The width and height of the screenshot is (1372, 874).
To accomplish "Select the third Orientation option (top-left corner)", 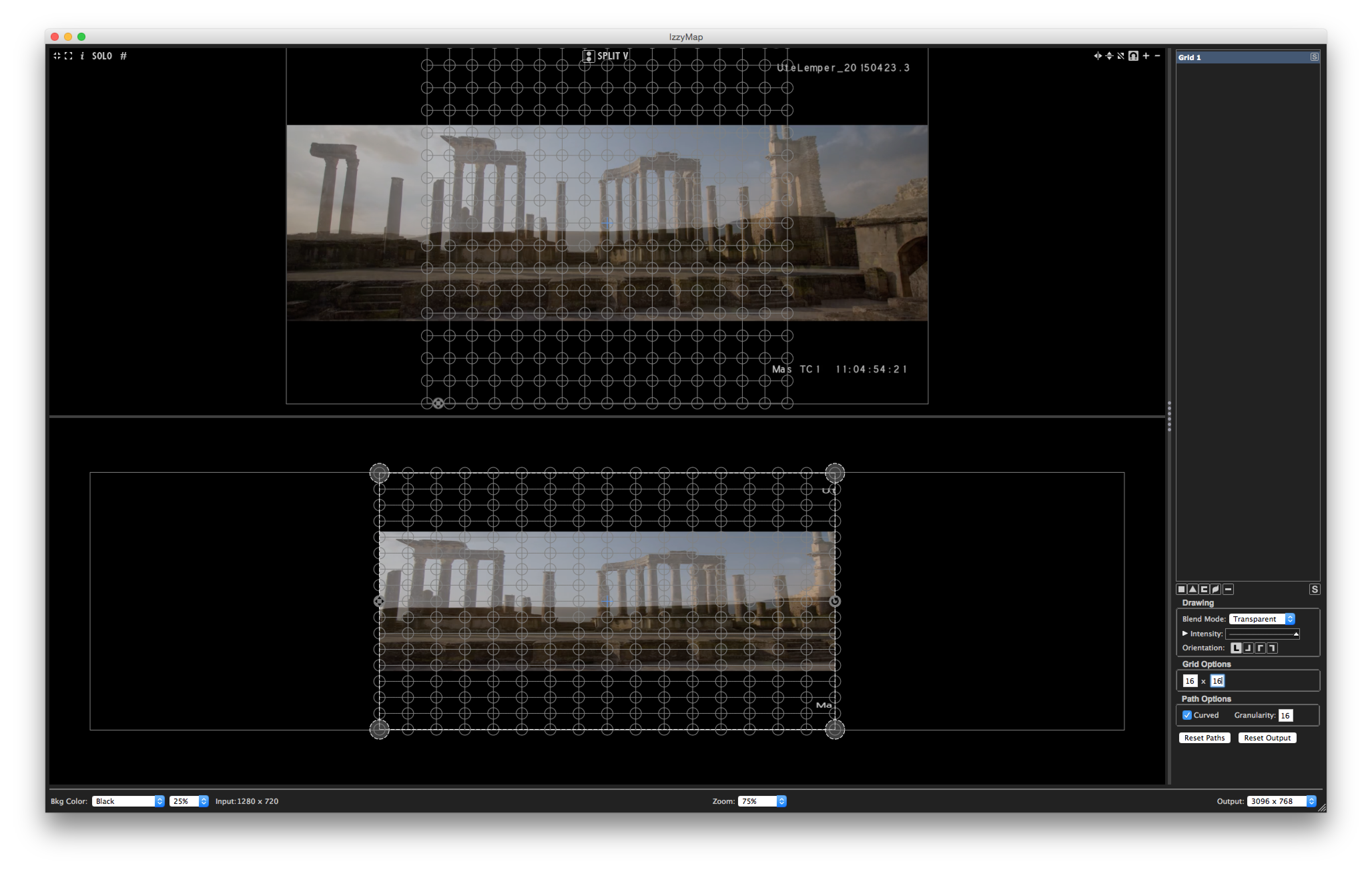I will tap(1260, 648).
